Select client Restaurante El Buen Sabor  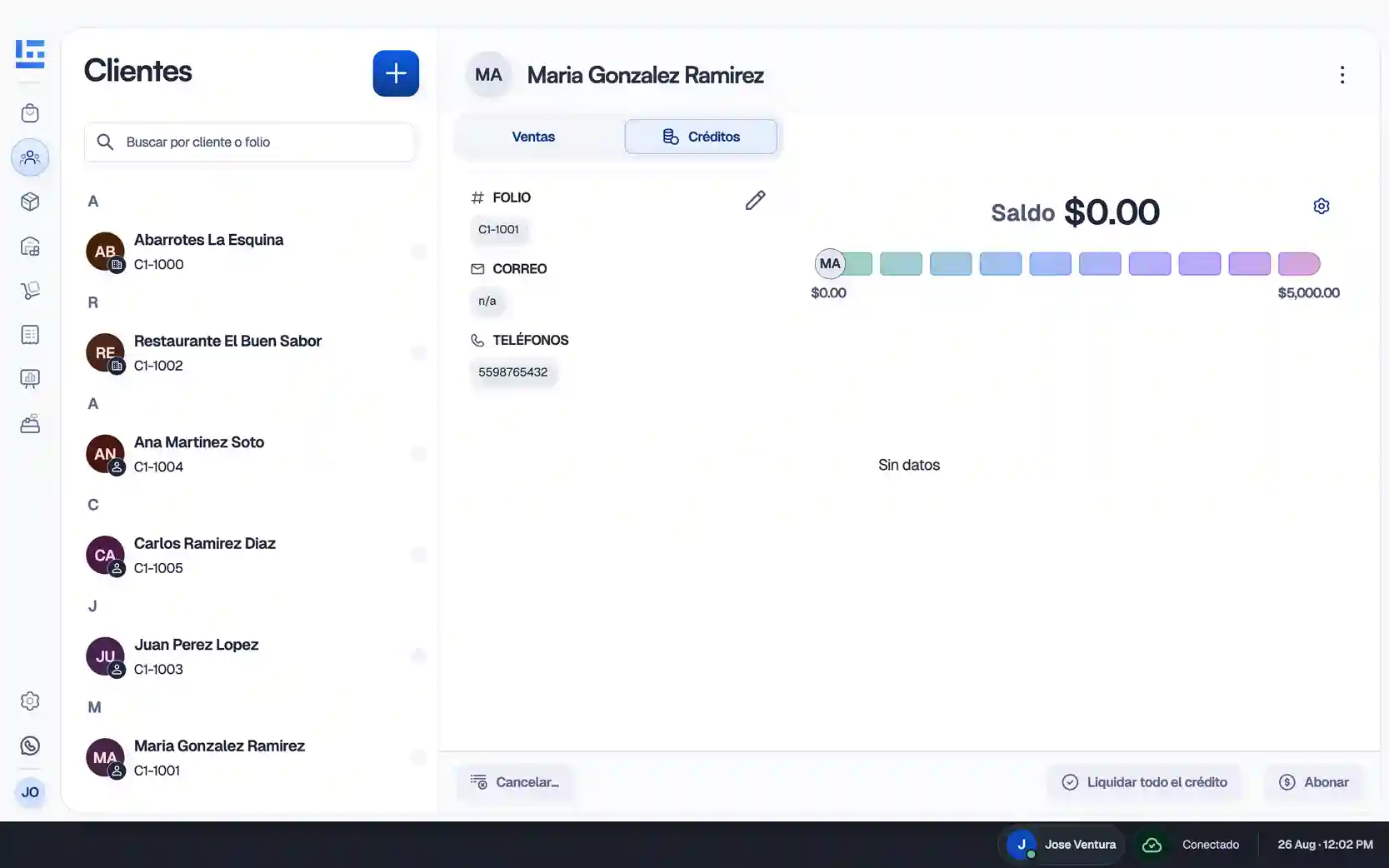coord(249,353)
